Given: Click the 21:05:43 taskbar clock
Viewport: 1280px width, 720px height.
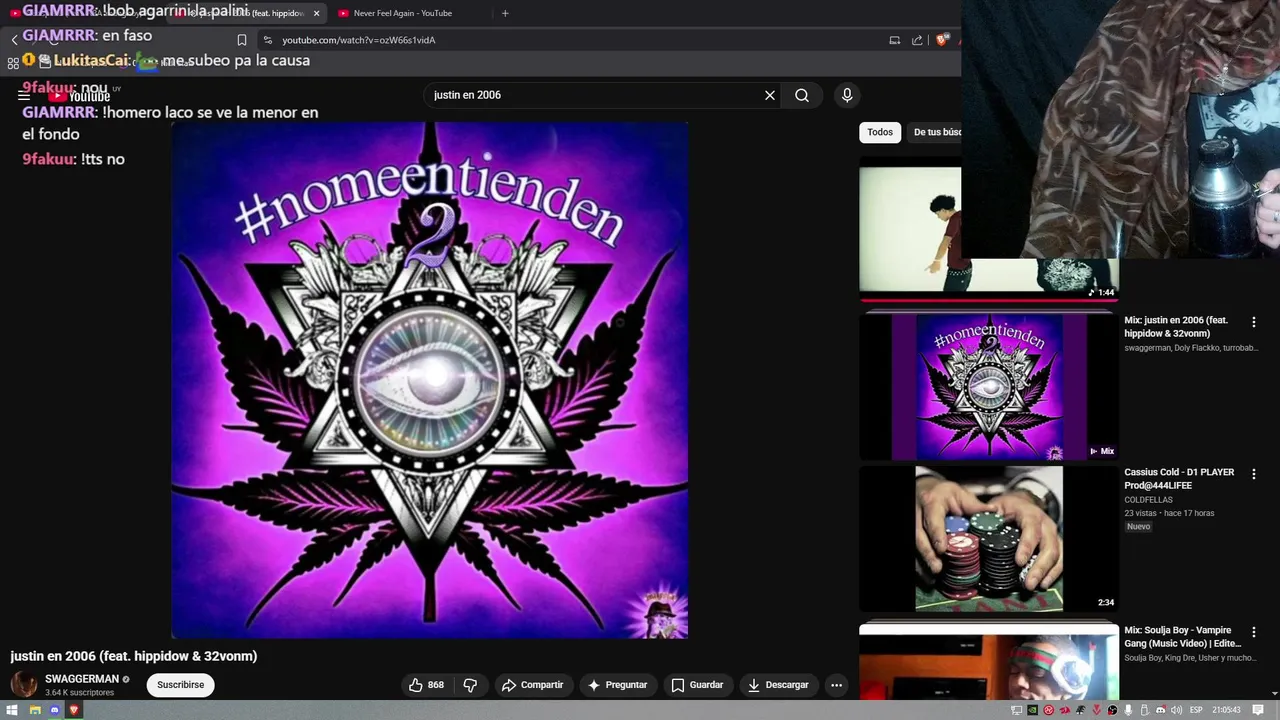Looking at the screenshot, I should tap(1226, 710).
